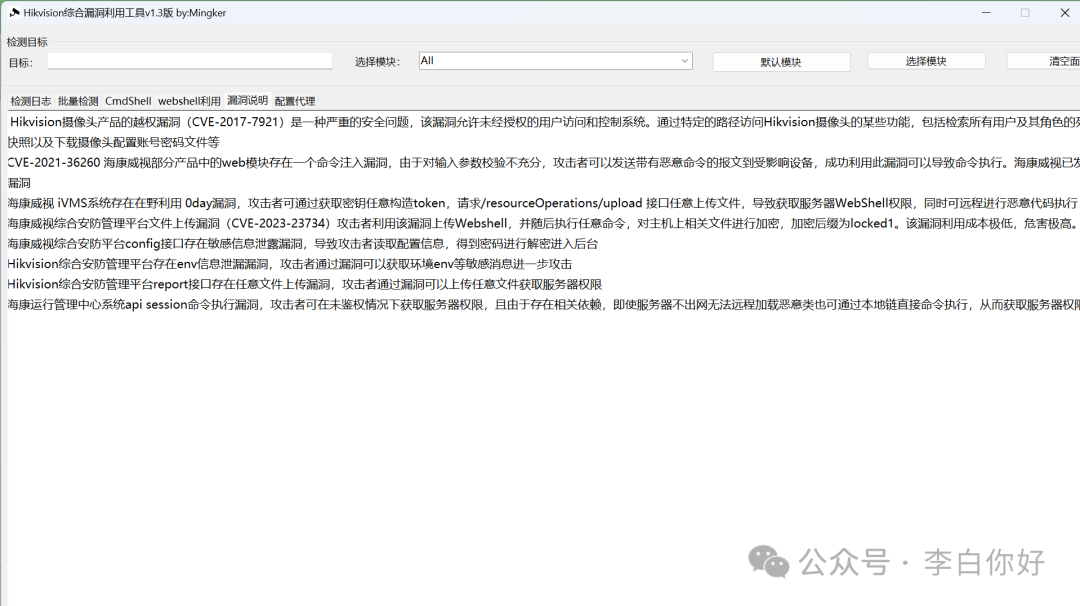This screenshot has width=1080, height=606.
Task: Expand the 选择模块 dropdown arrow
Action: 685,61
